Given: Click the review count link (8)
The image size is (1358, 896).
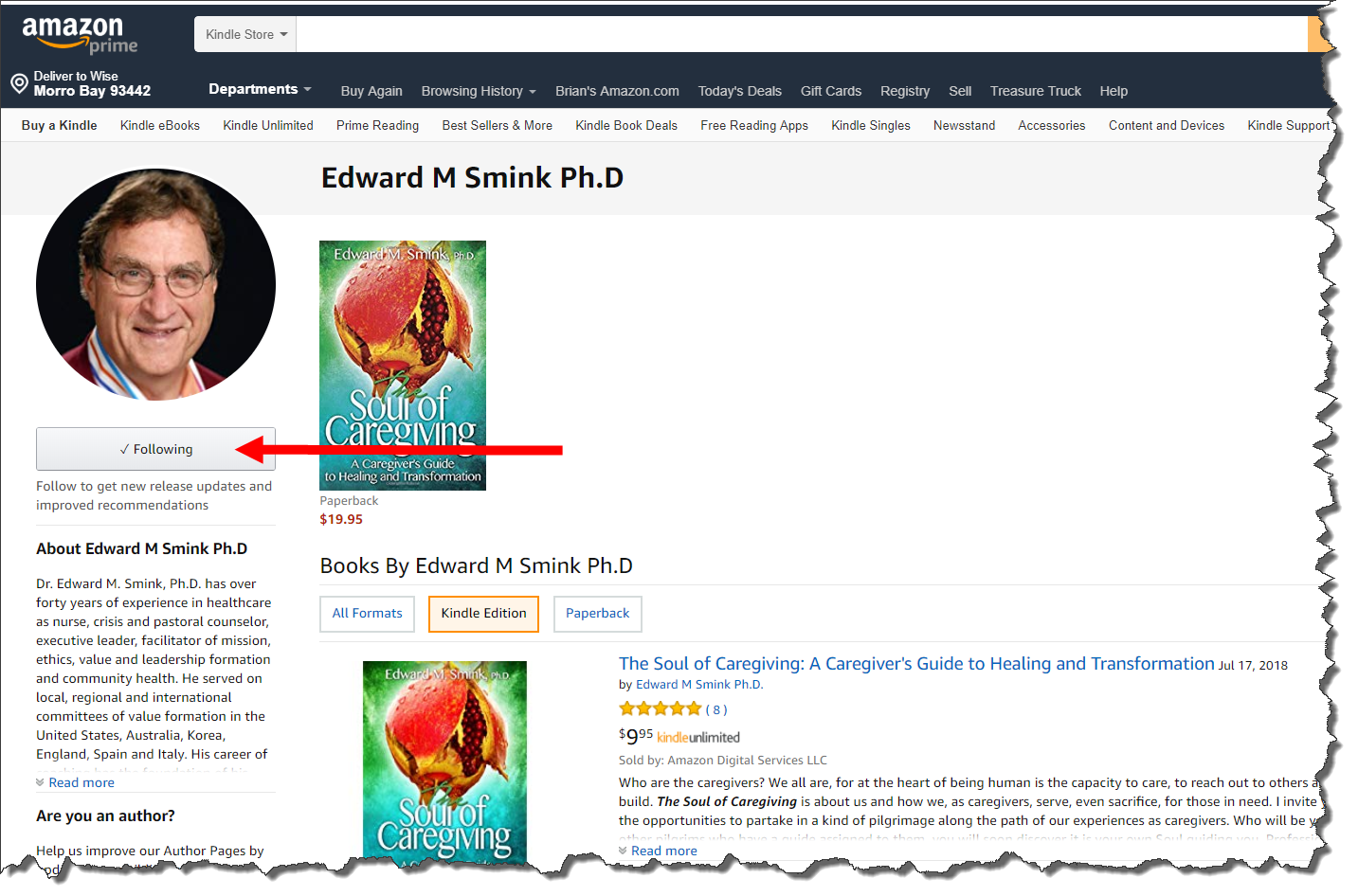Looking at the screenshot, I should pos(716,709).
